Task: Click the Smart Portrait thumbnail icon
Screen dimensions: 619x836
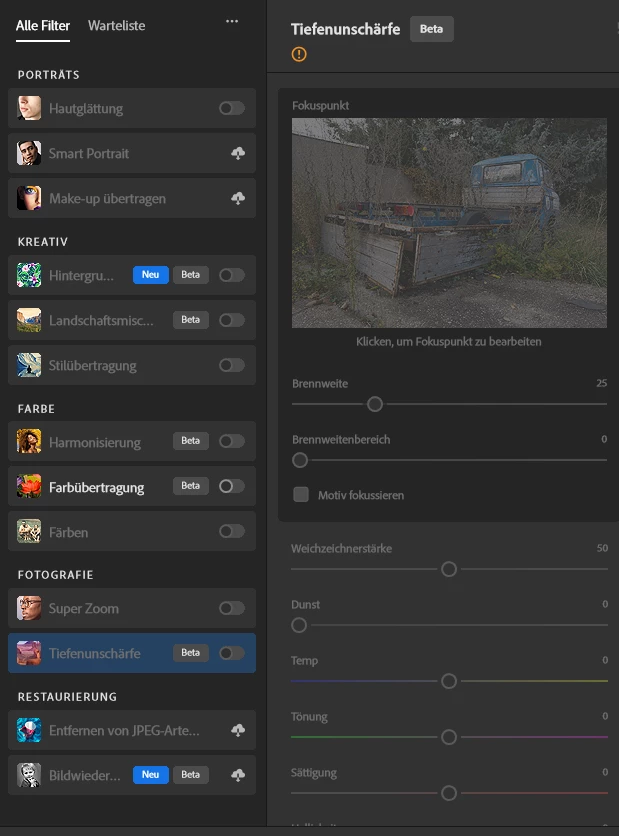Action: tap(29, 153)
